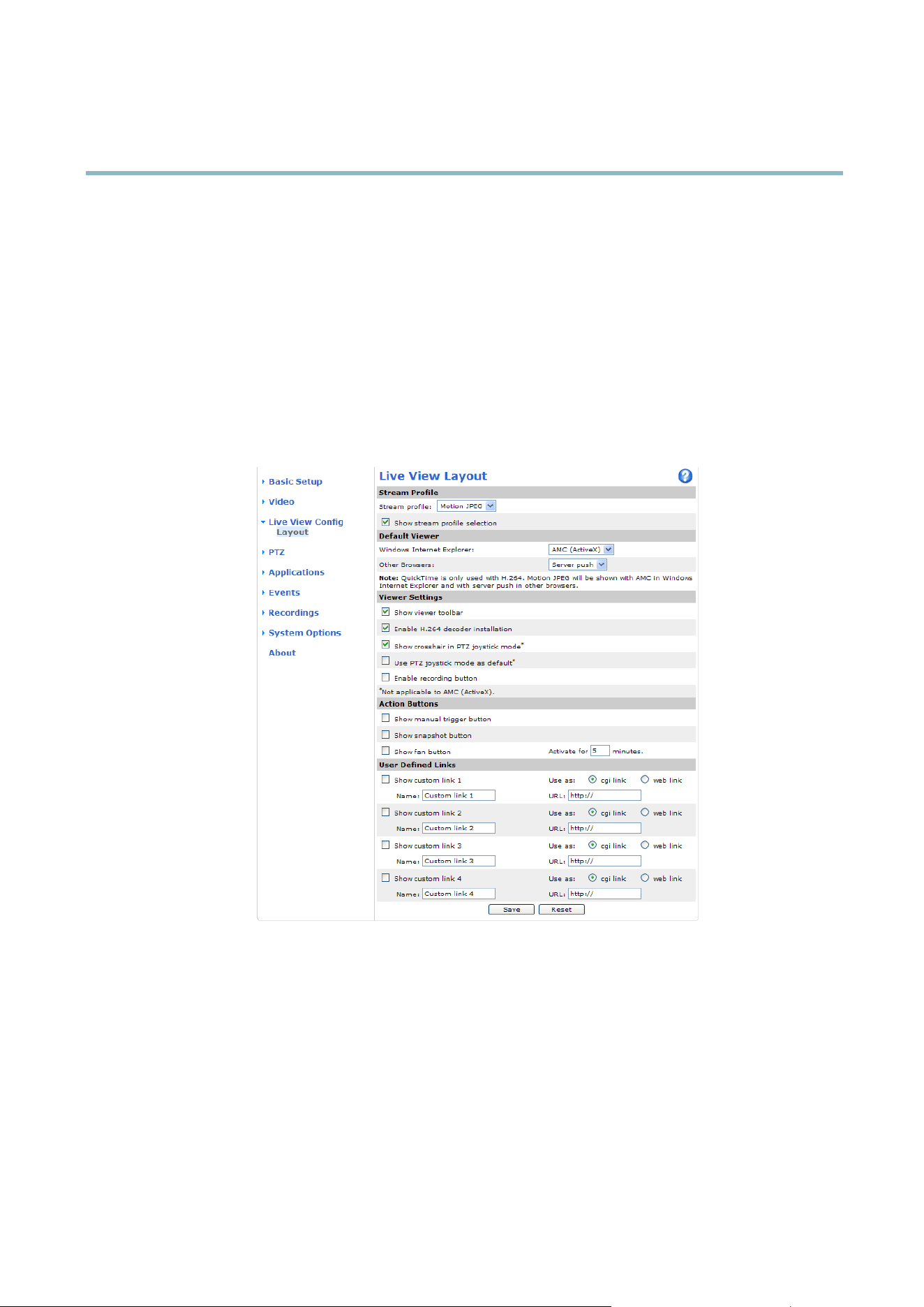
Task: Click the Custom link 4 name field
Action: [x=459, y=894]
